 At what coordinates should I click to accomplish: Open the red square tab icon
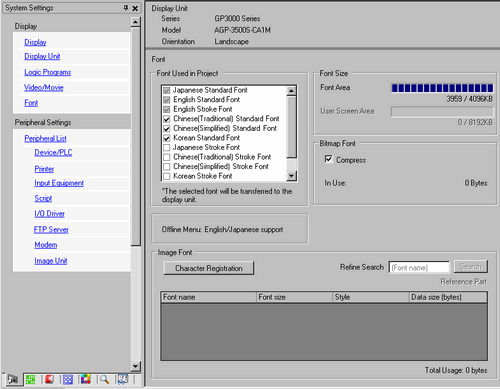49,379
